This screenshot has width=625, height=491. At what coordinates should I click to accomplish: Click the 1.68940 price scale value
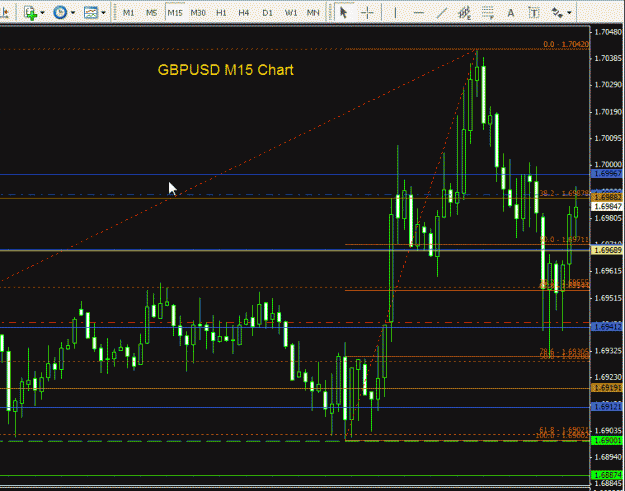coord(608,457)
